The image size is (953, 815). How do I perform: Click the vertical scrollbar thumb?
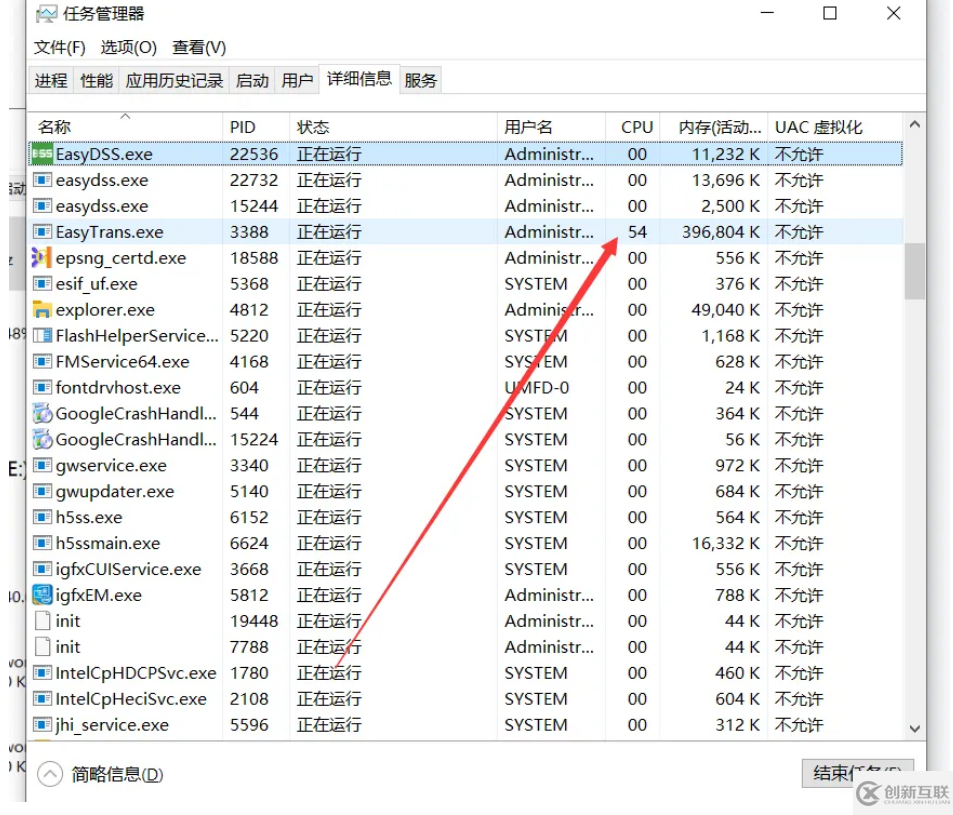coord(914,271)
